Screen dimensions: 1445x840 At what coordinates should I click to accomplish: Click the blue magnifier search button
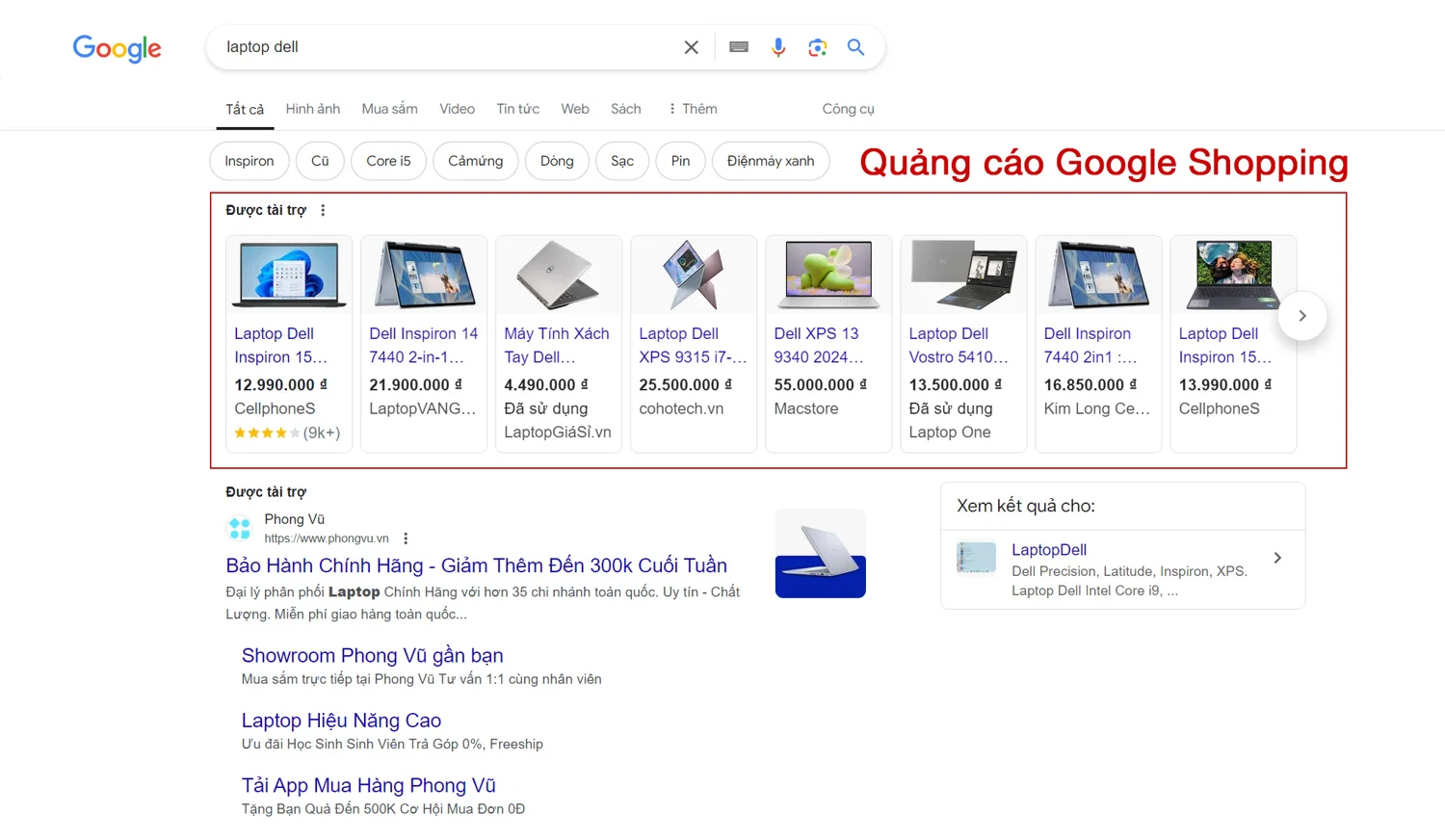855,47
